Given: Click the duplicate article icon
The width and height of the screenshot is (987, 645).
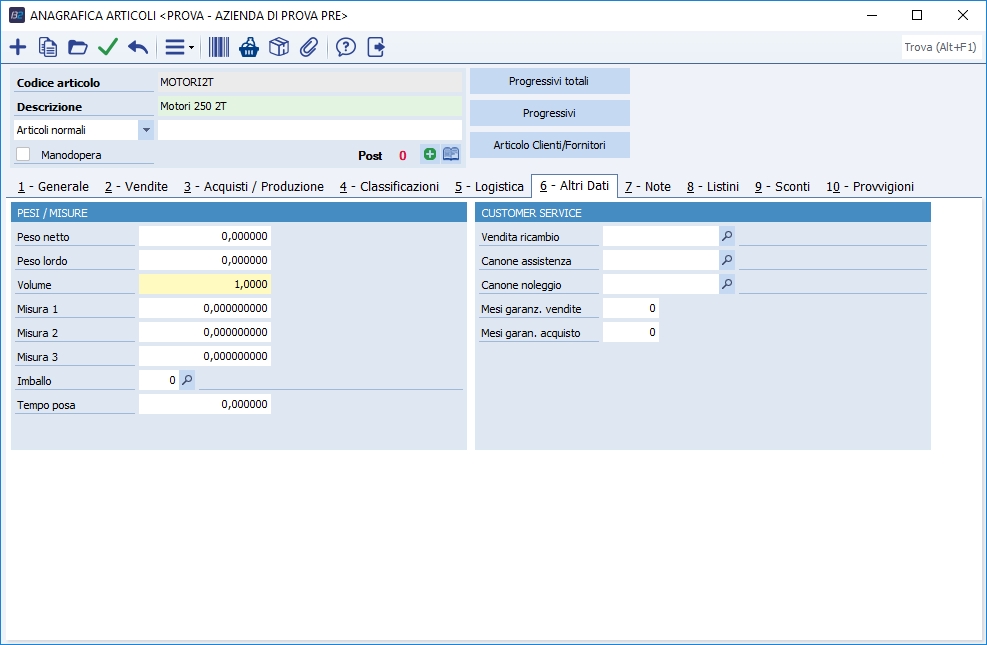Looking at the screenshot, I should point(48,47).
